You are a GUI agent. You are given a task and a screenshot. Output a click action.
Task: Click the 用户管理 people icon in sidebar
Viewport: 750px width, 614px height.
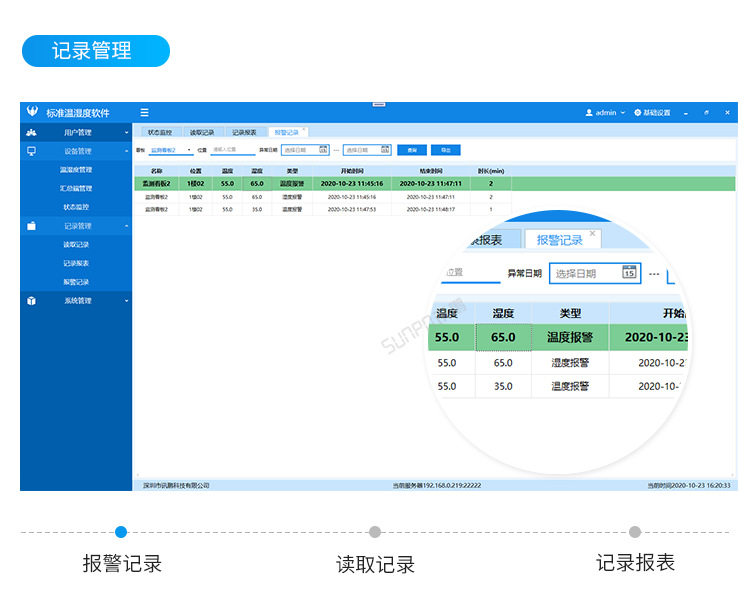coord(32,132)
